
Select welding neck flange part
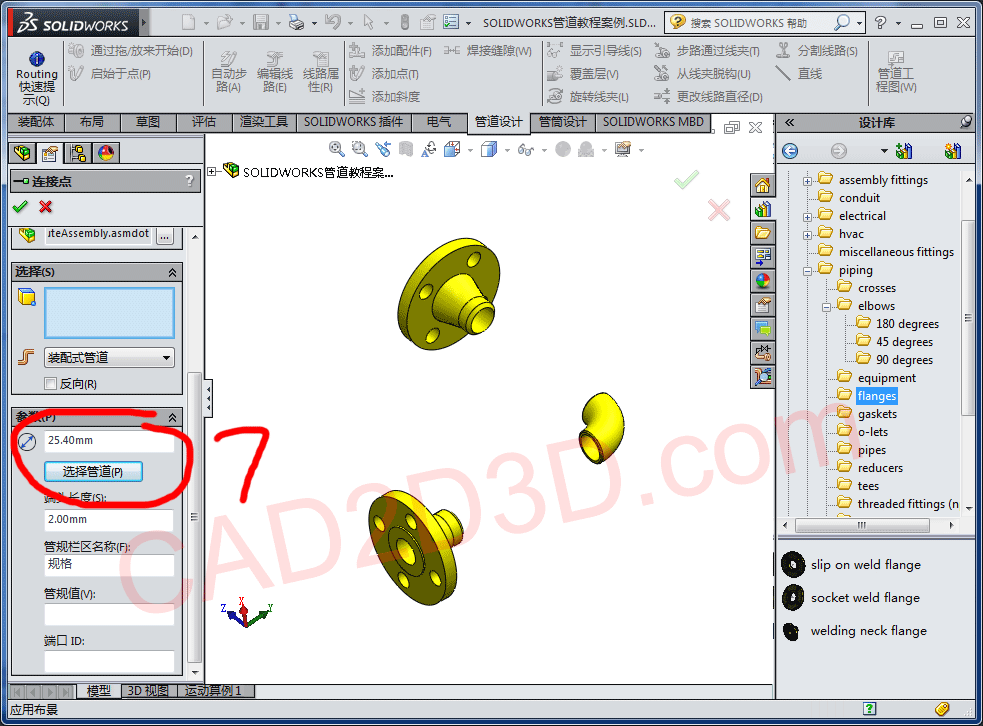coord(869,631)
